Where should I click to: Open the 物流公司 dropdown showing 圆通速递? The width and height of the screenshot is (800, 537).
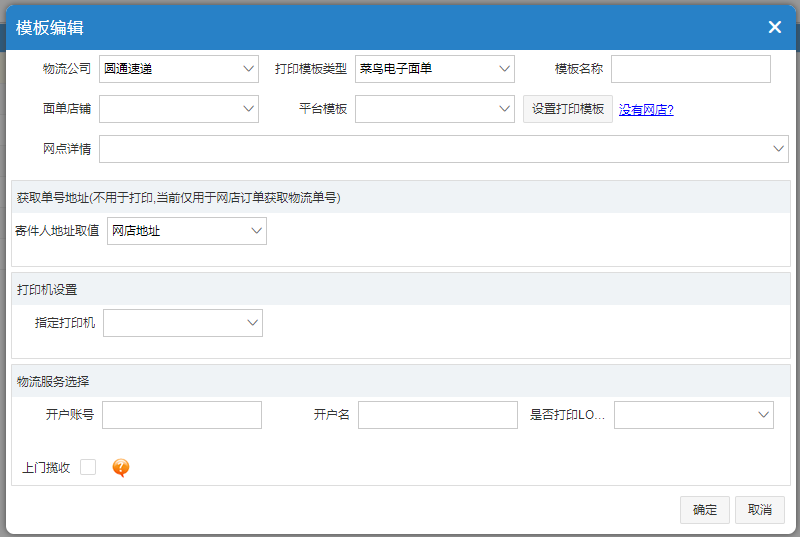[179, 69]
